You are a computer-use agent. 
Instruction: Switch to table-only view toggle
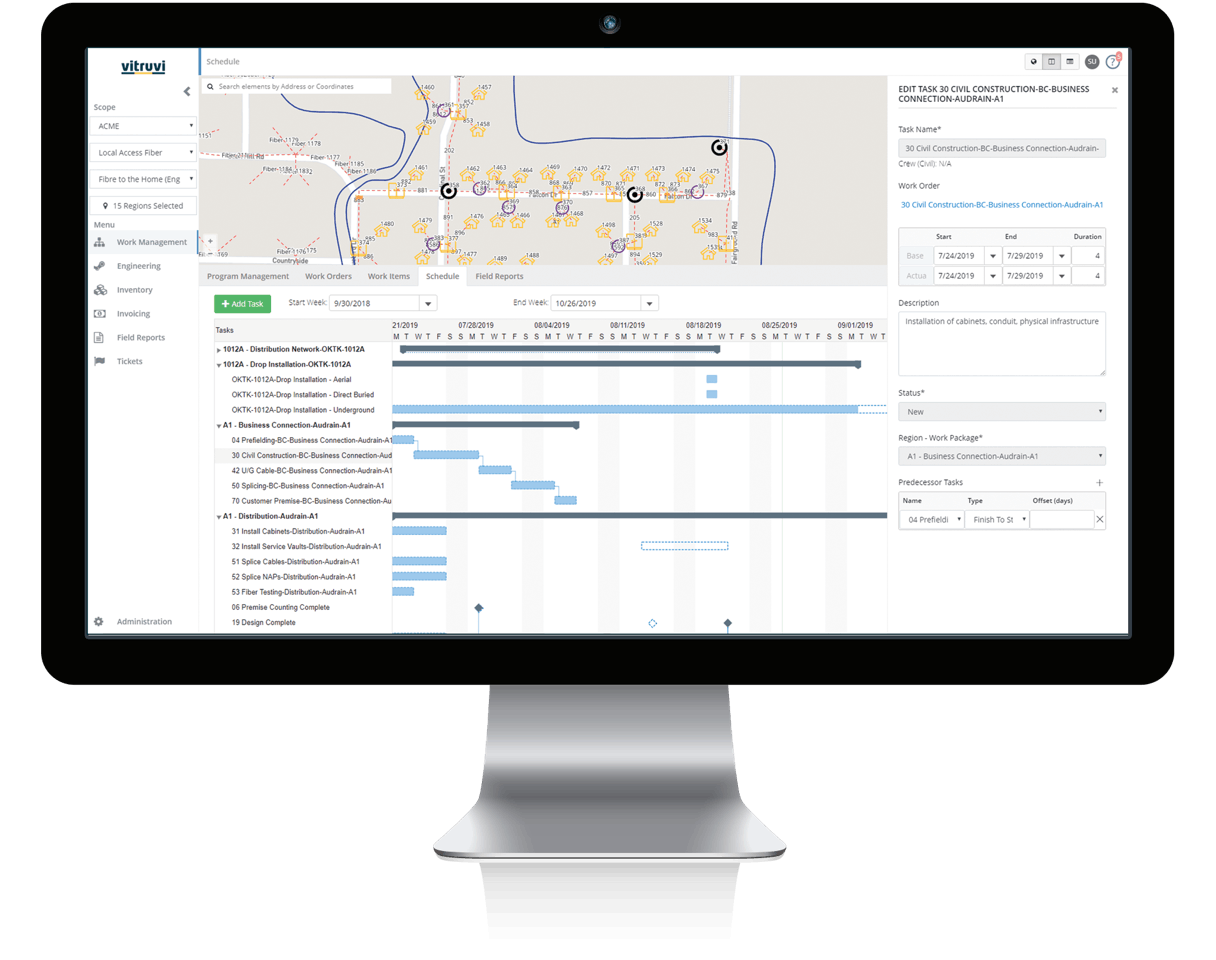click(x=1072, y=61)
